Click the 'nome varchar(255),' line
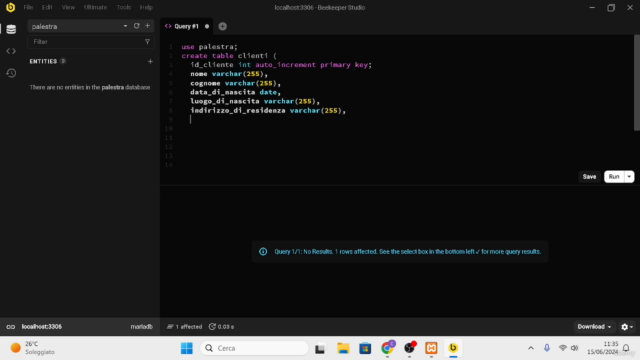The image size is (640, 360). click(229, 74)
